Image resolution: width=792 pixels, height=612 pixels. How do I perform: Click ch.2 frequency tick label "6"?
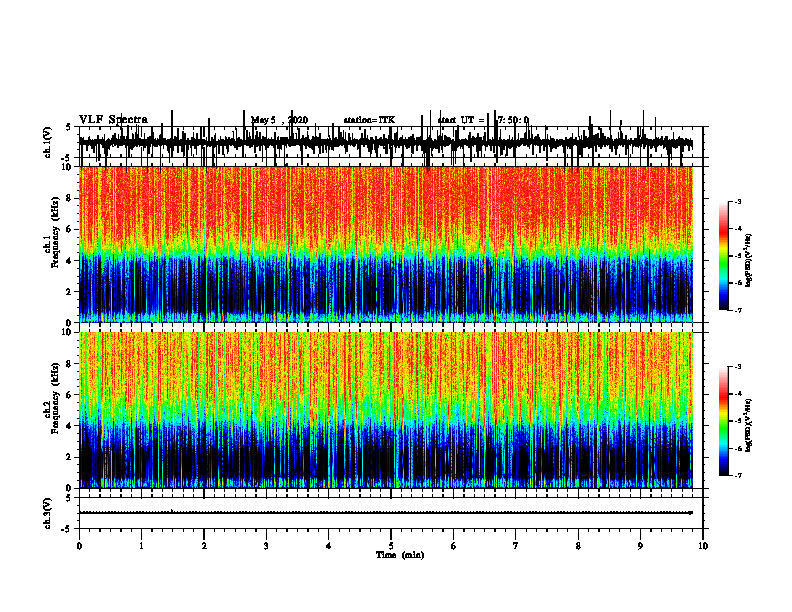click(x=70, y=395)
